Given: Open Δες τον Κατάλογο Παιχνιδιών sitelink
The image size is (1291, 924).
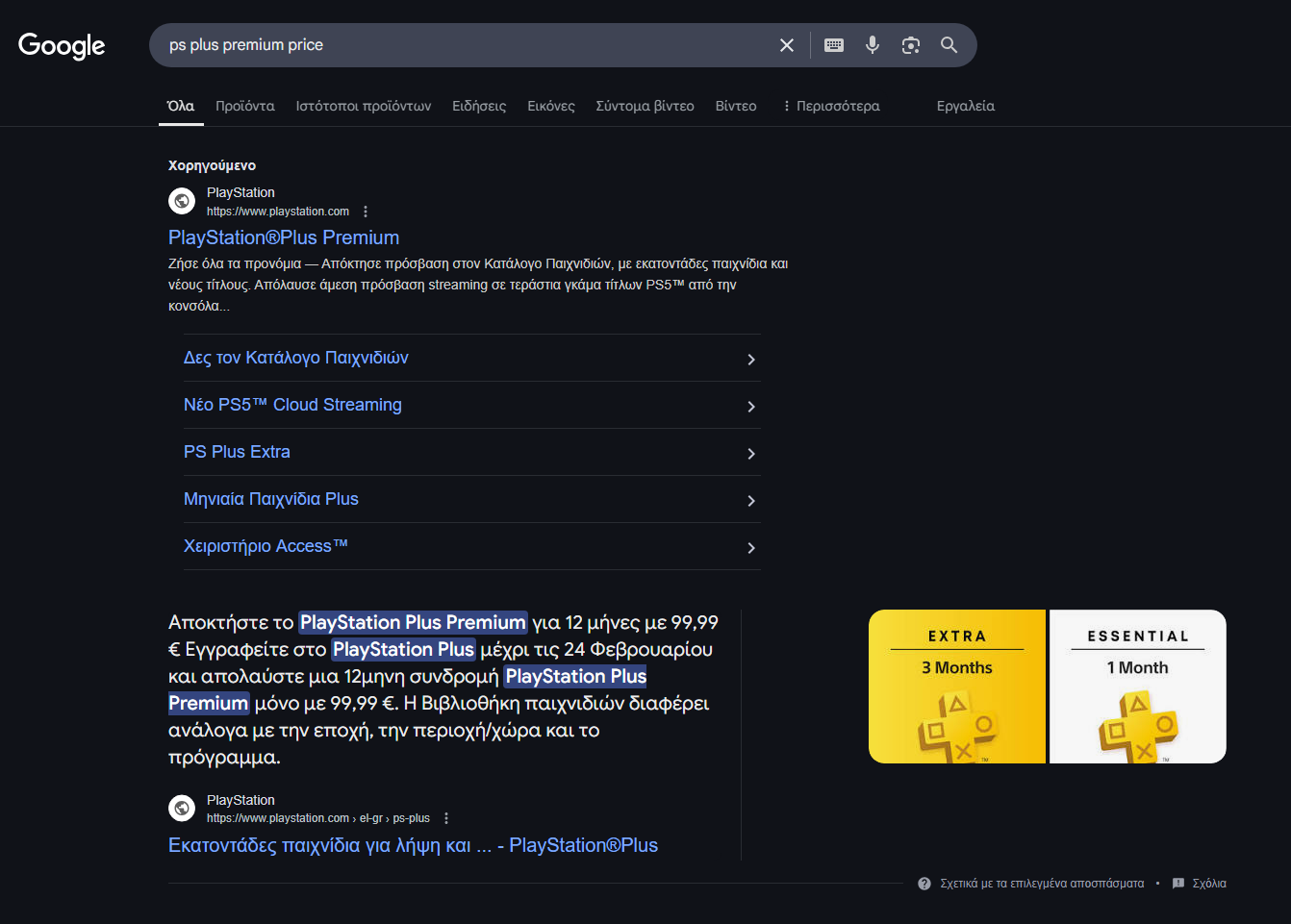Looking at the screenshot, I should pyautogui.click(x=296, y=358).
